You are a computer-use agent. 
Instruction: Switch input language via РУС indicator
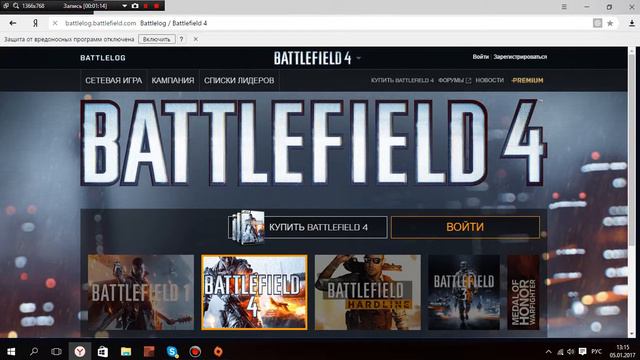point(596,351)
